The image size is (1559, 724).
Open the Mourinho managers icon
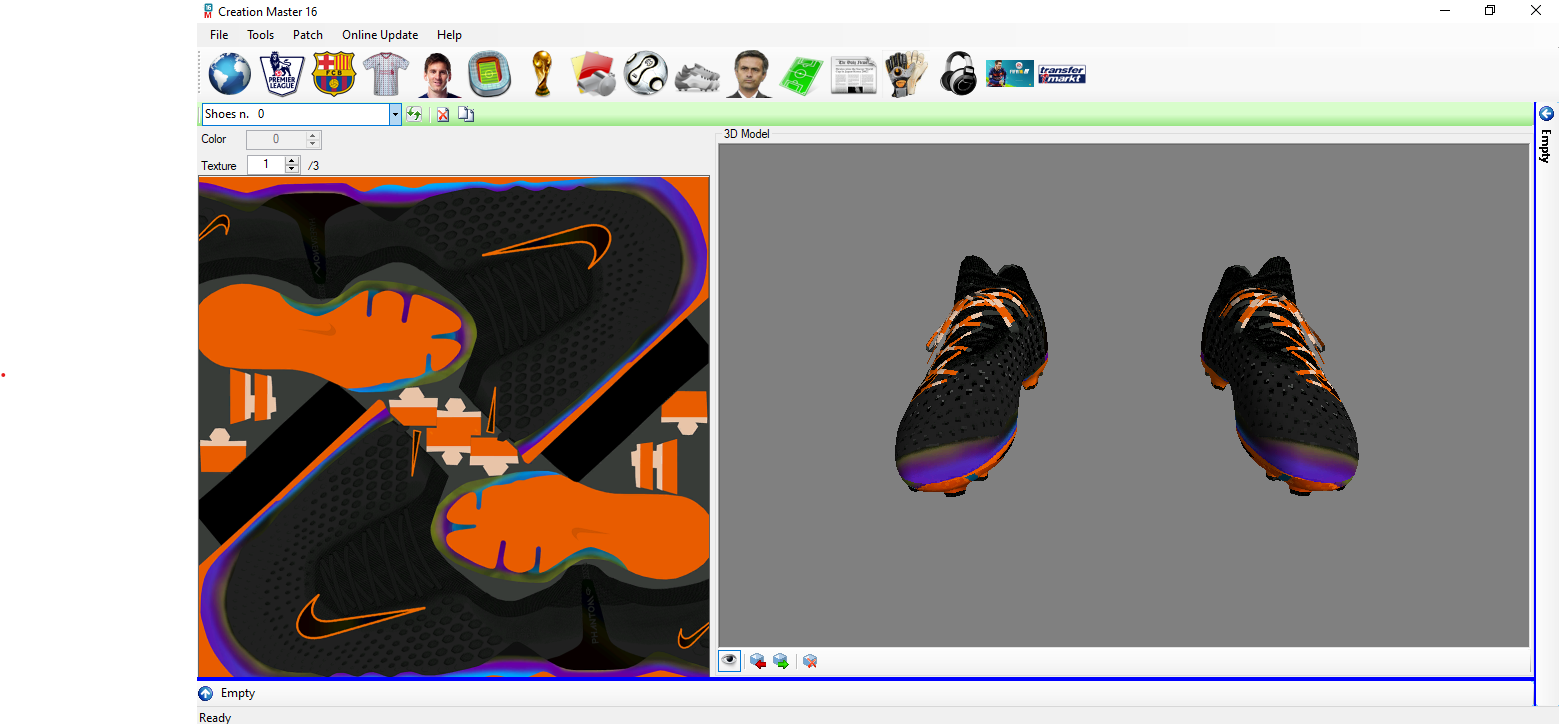coord(750,74)
